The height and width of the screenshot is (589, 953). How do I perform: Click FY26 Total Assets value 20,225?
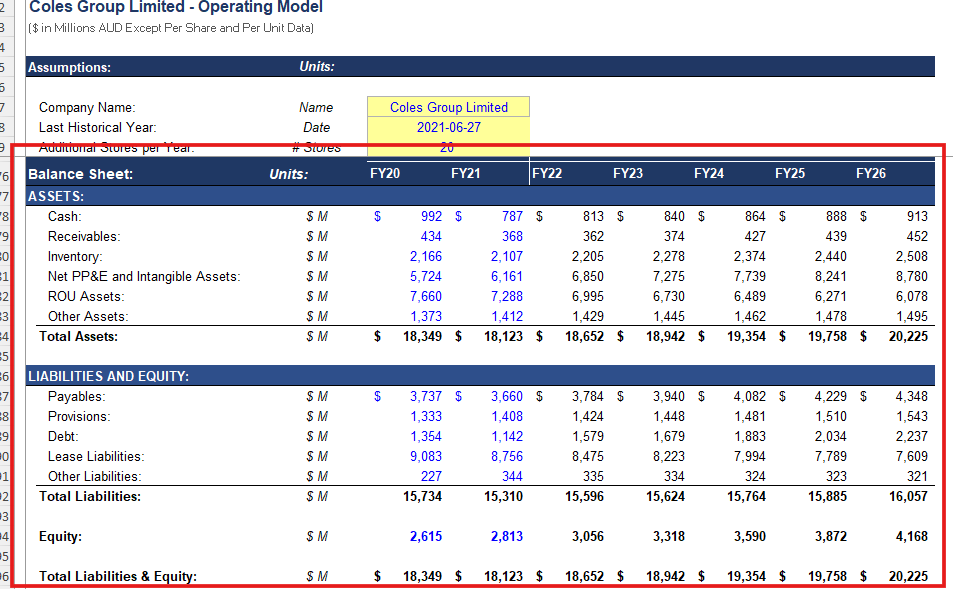click(x=908, y=337)
